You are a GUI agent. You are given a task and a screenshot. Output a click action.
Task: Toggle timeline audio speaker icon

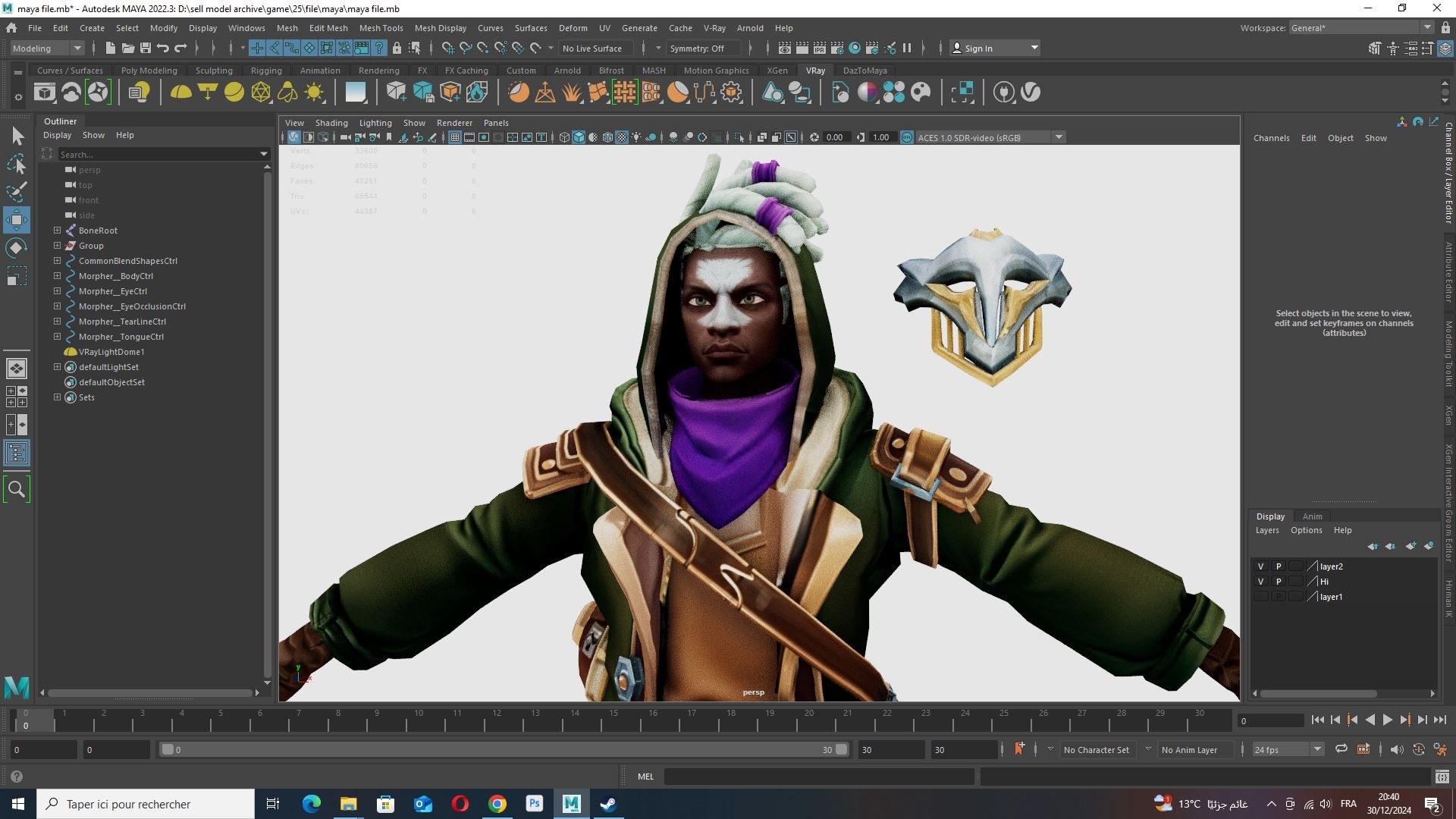click(1396, 749)
